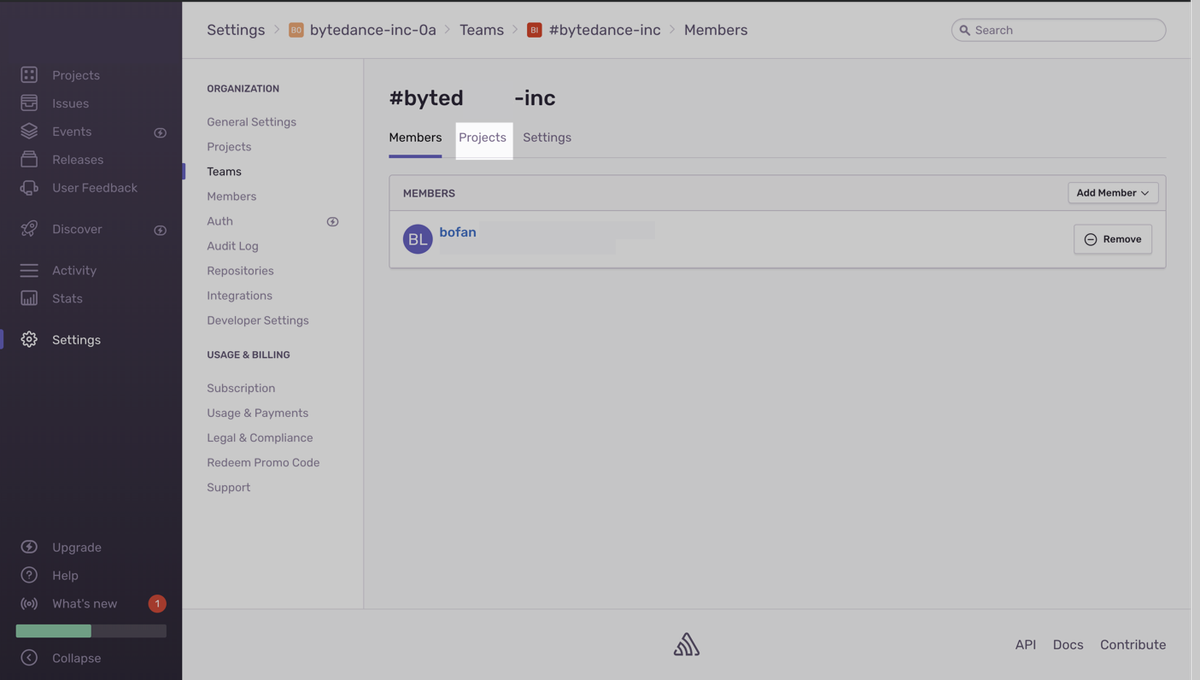The width and height of the screenshot is (1200, 680).
Task: Open the Stats chart icon
Action: point(29,298)
